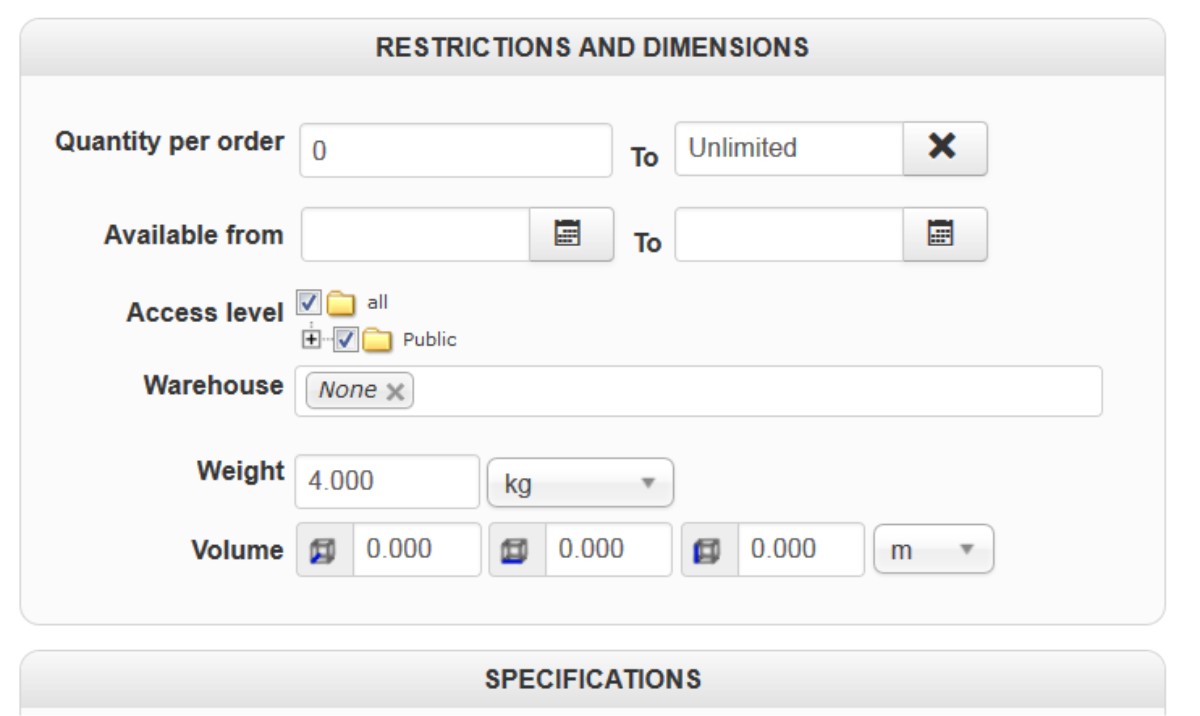Click the height dimension cube icon
The image size is (1200, 716).
coord(709,550)
